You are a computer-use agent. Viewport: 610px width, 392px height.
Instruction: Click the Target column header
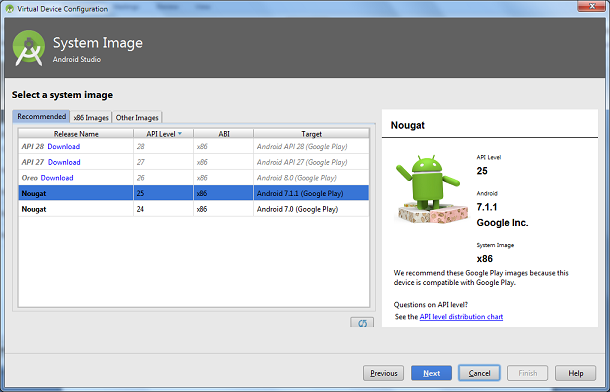(x=311, y=134)
